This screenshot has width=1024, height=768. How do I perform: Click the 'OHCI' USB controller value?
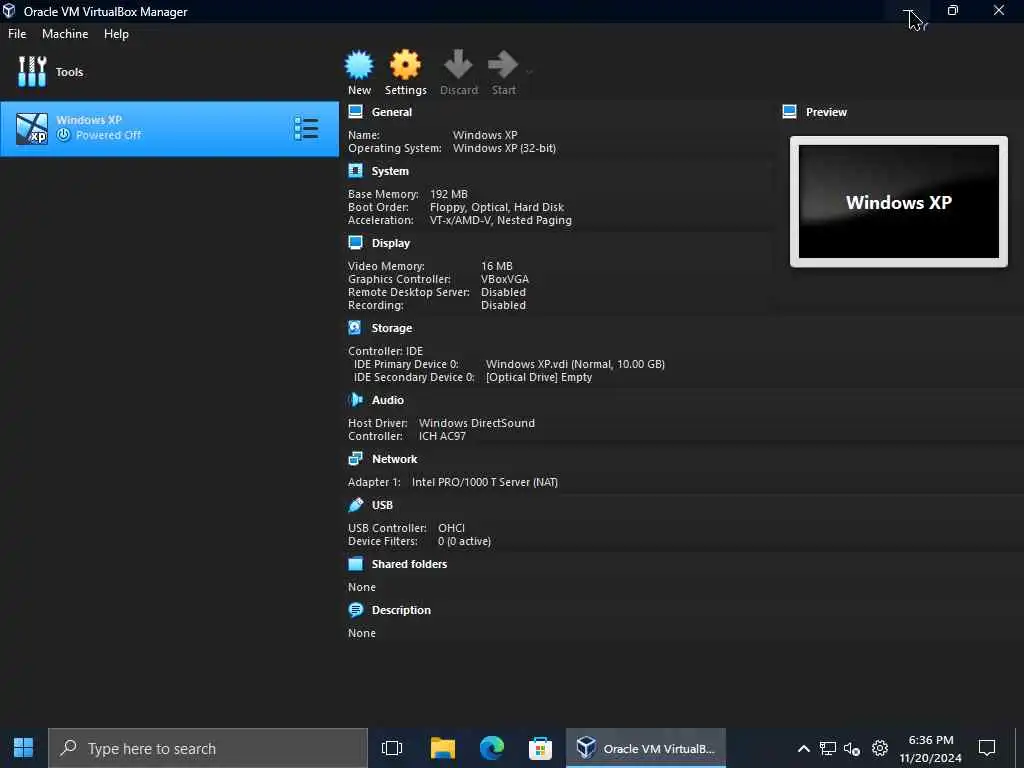[451, 528]
